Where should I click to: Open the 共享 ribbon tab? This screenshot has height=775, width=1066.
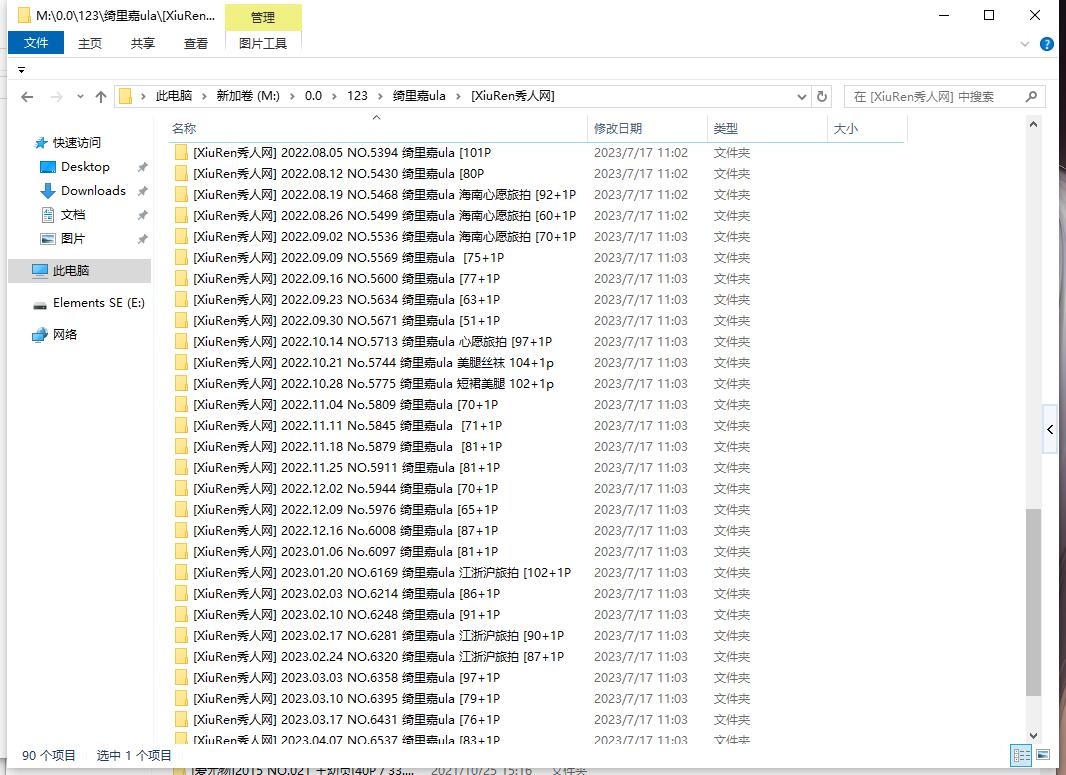pyautogui.click(x=143, y=44)
